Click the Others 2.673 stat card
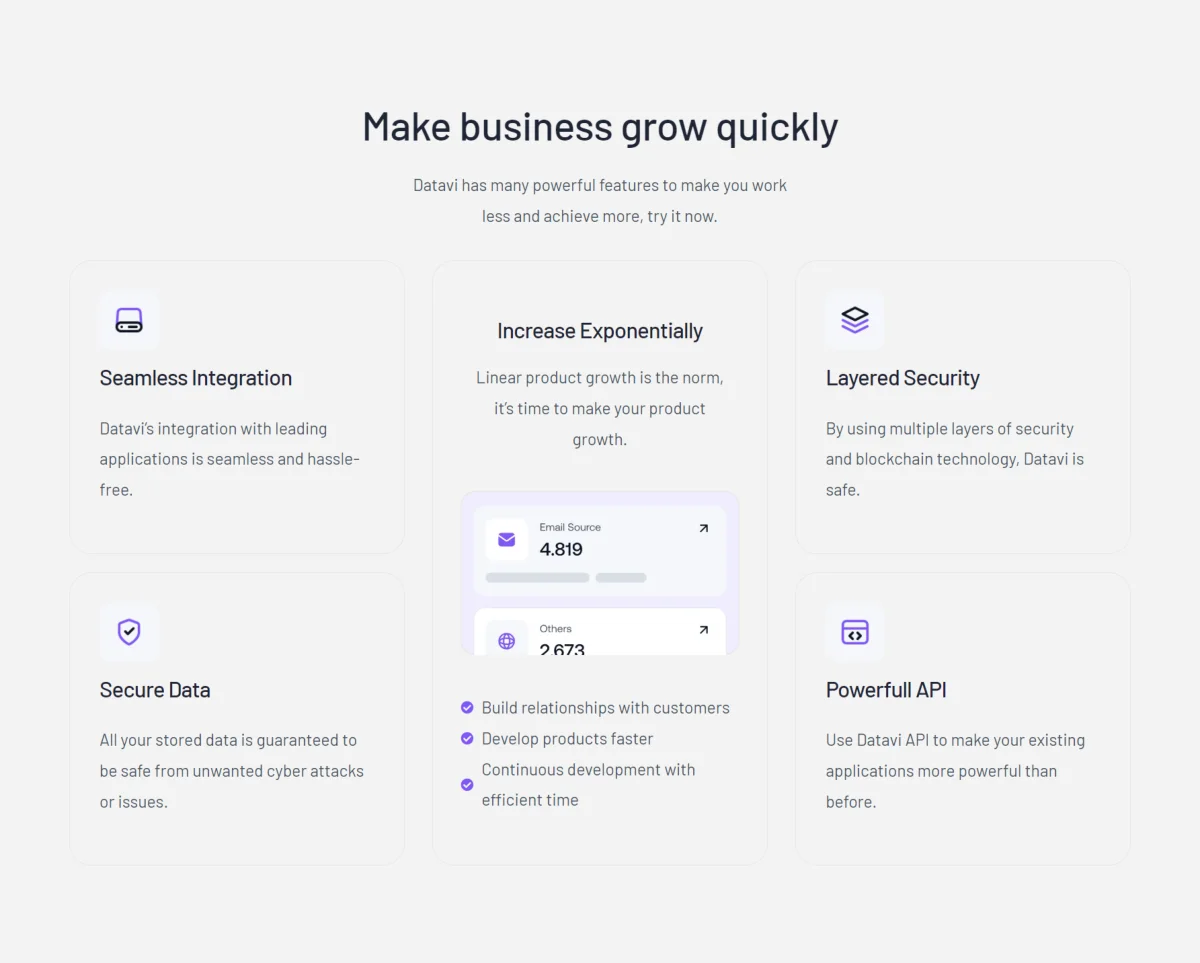 [x=600, y=632]
